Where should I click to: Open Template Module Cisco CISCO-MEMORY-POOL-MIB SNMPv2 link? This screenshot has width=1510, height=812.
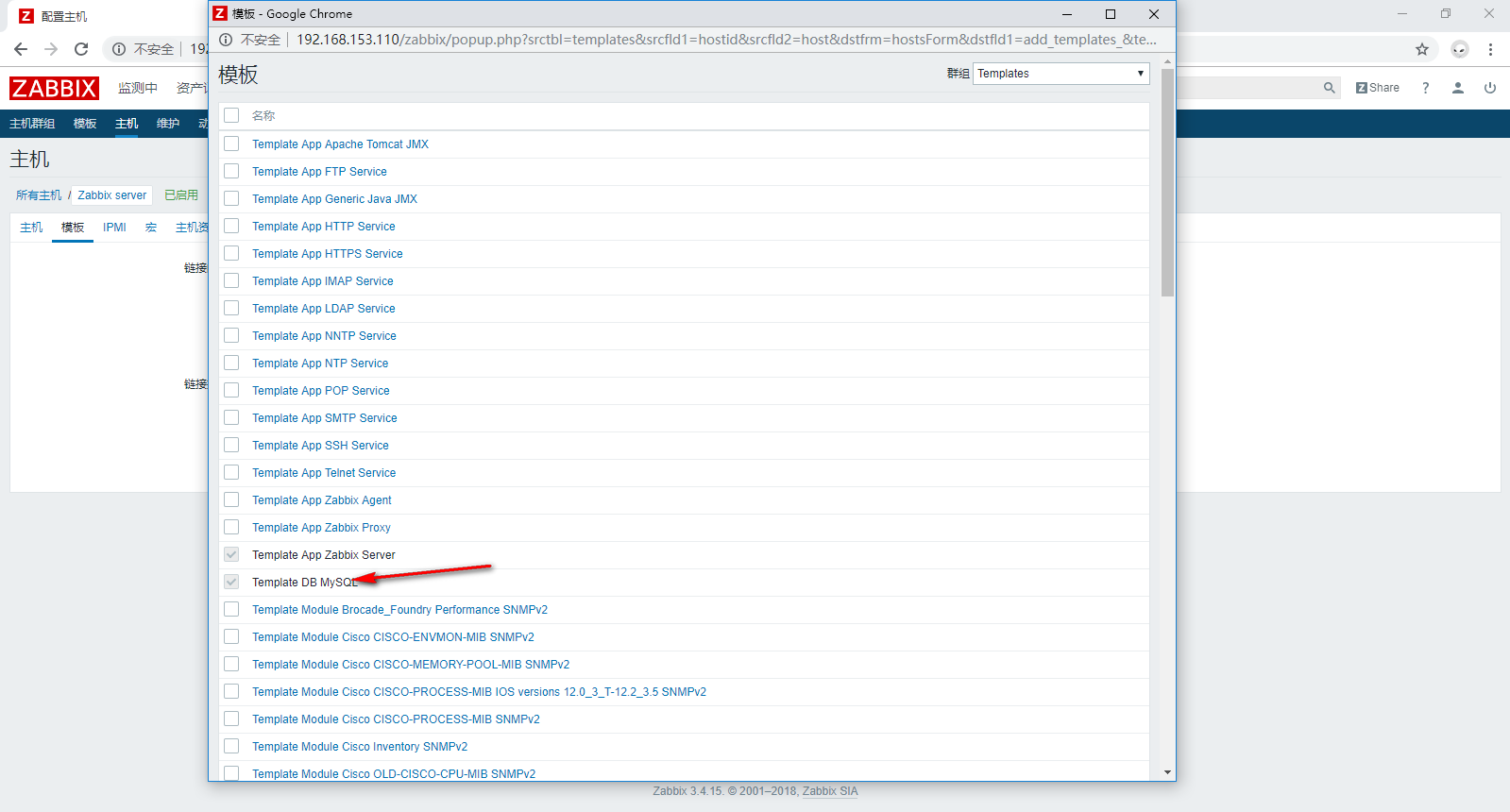[x=411, y=665]
